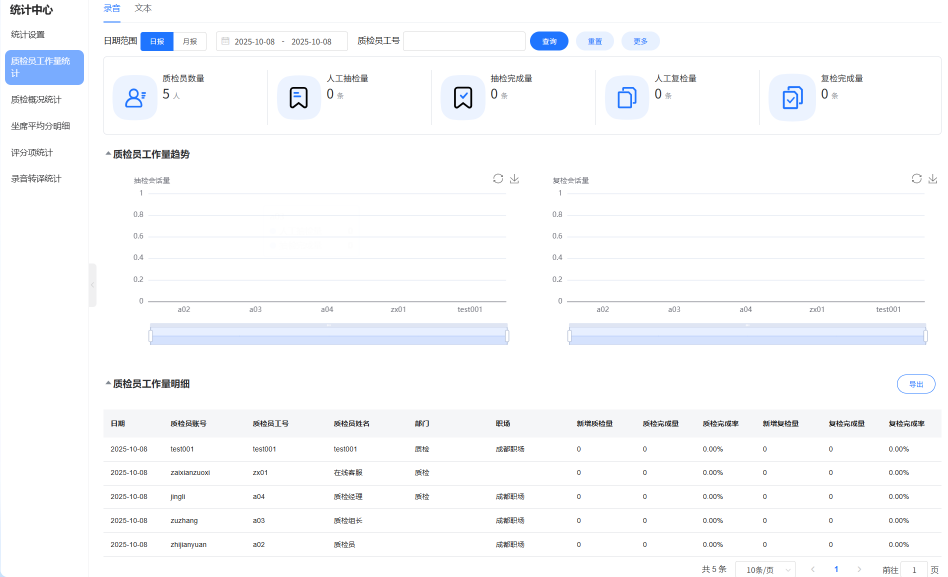Click the 共 5 条 total count text

pos(714,569)
